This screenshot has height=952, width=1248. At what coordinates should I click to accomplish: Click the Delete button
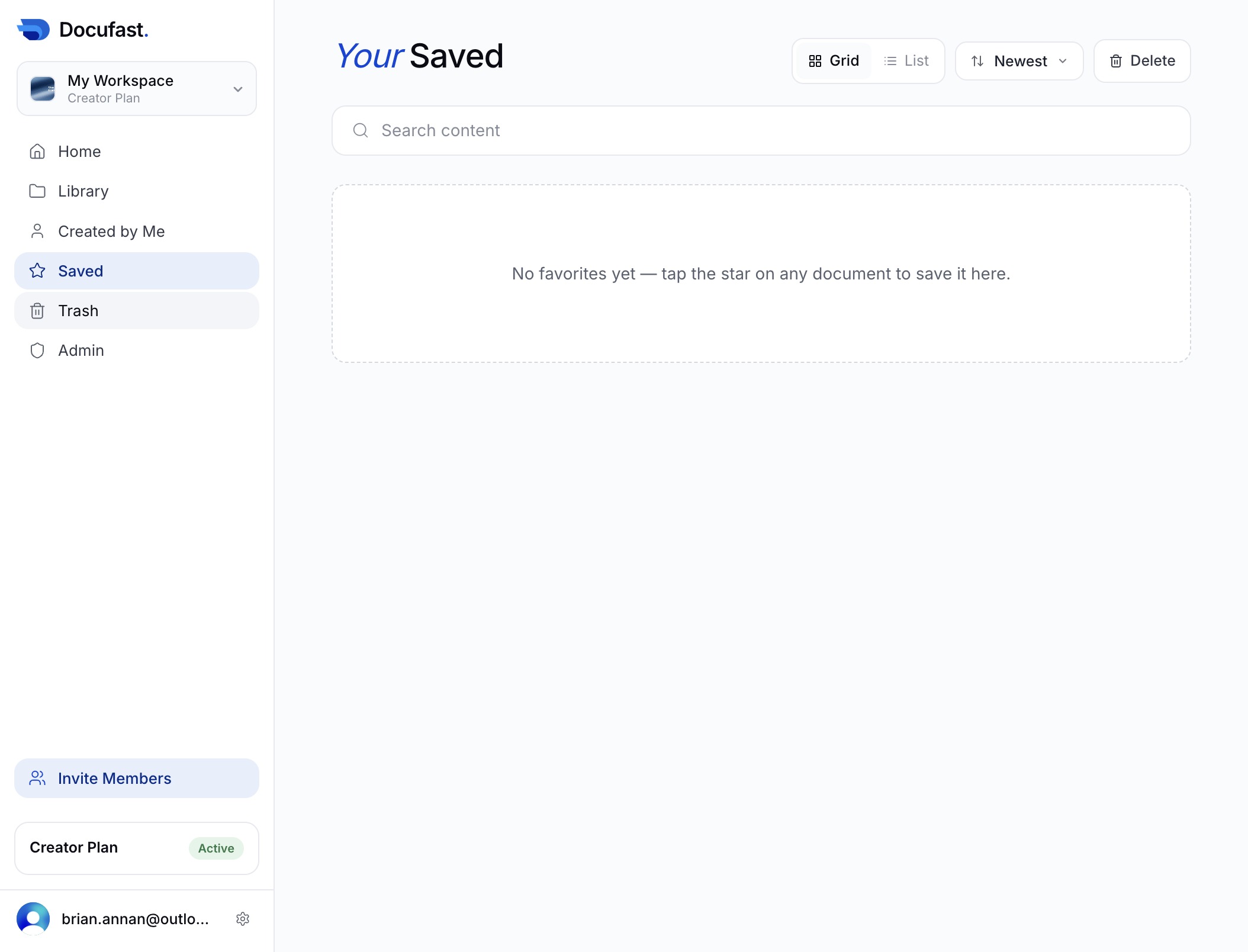1142,61
